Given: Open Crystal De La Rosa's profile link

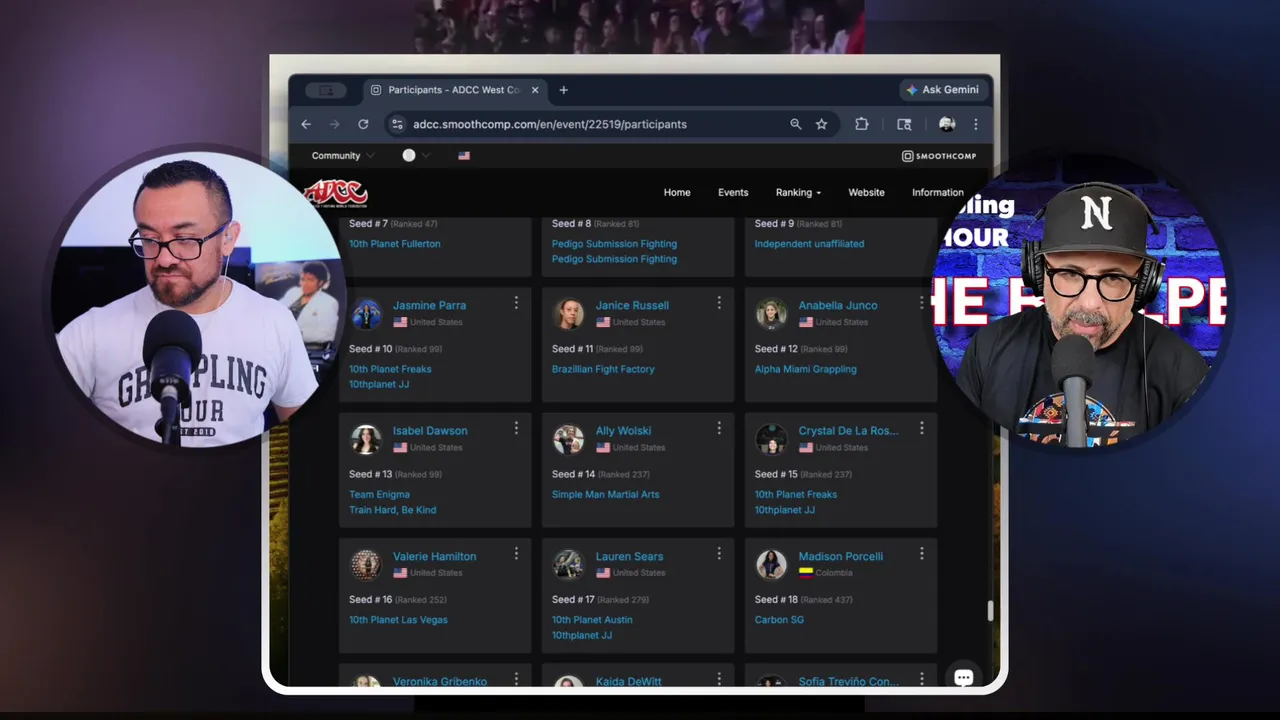Looking at the screenshot, I should [x=848, y=431].
